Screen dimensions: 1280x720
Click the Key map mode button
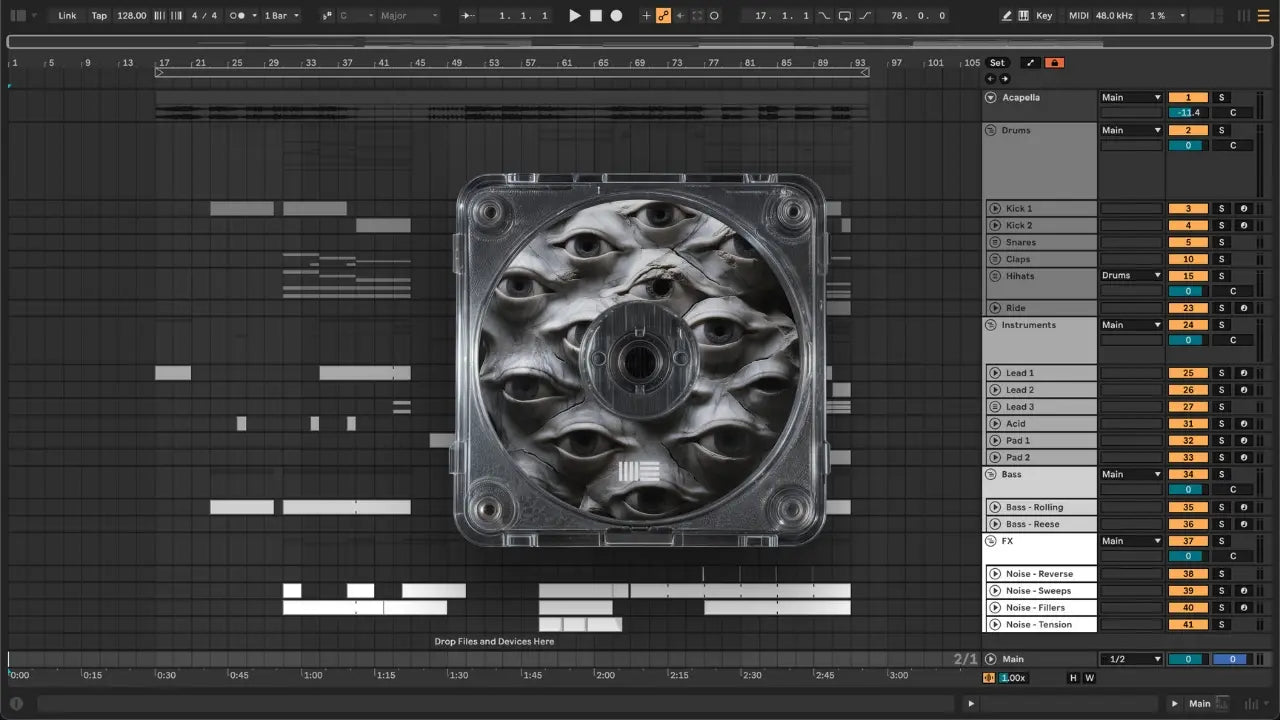coord(1044,16)
